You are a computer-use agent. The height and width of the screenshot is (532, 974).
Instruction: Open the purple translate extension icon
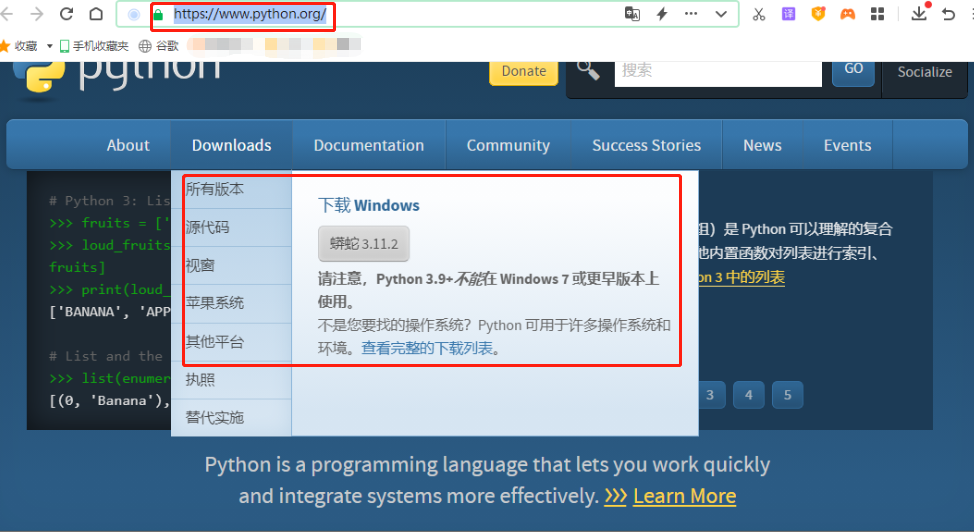point(788,14)
